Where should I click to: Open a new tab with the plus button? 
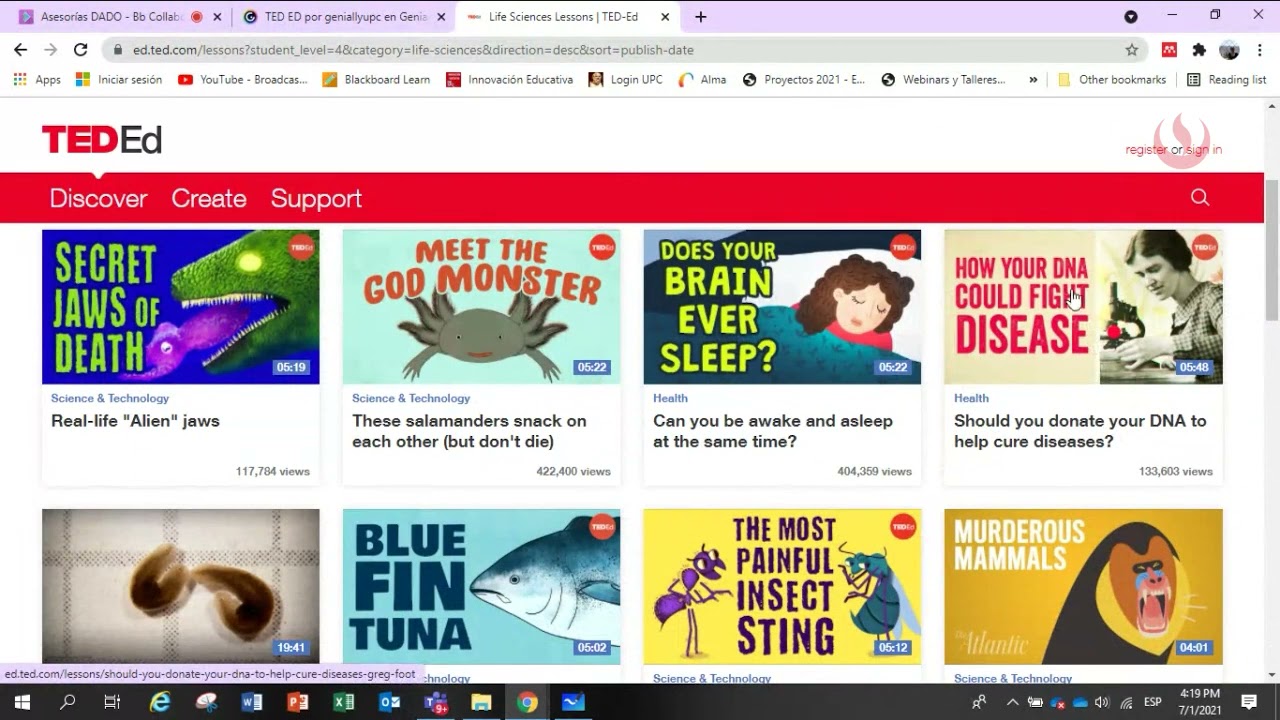pos(701,17)
